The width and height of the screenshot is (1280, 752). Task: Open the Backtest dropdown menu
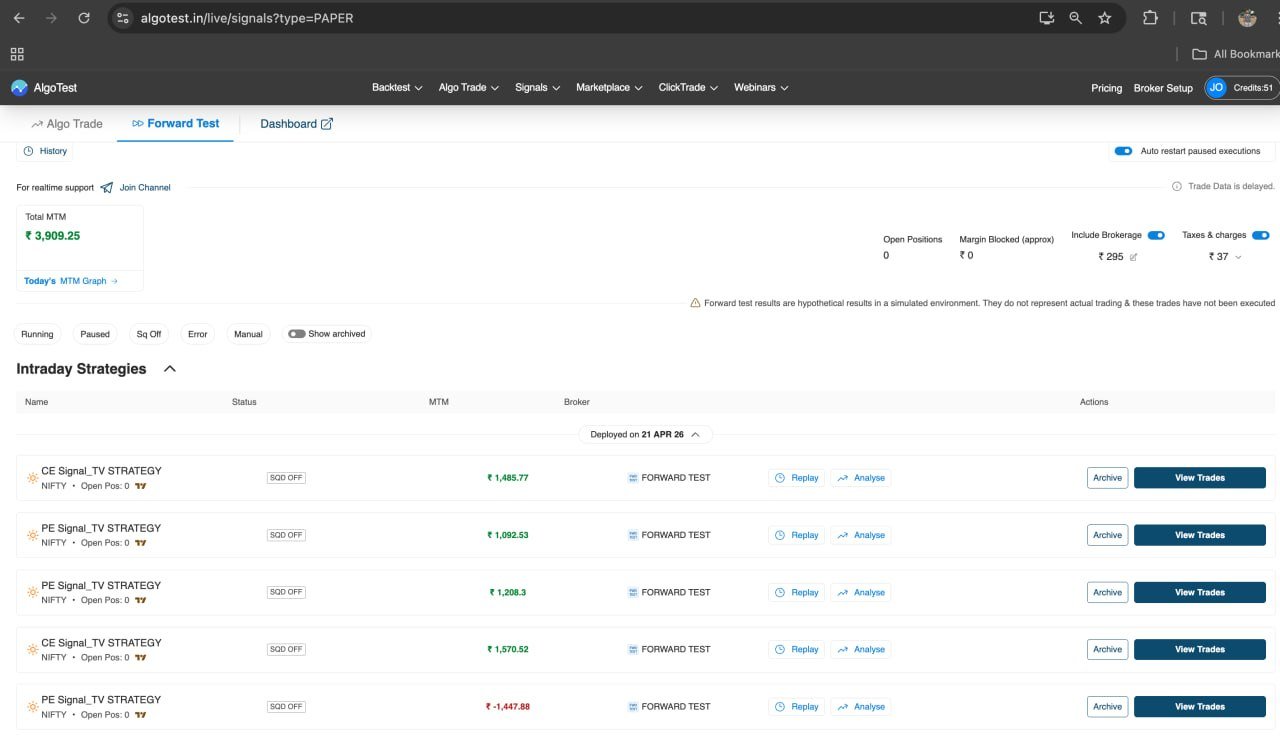click(397, 88)
